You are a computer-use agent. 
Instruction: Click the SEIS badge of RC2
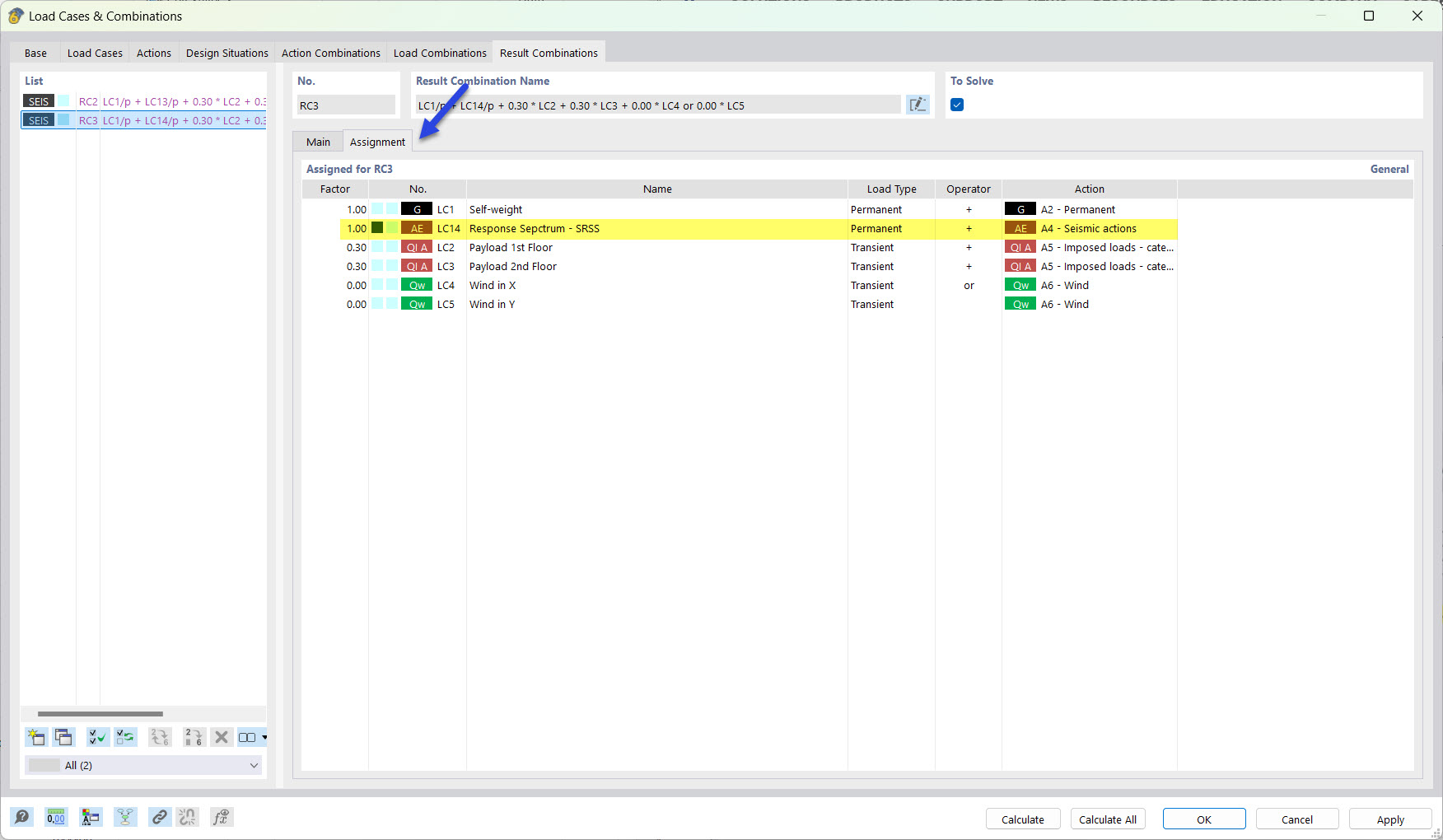(39, 101)
